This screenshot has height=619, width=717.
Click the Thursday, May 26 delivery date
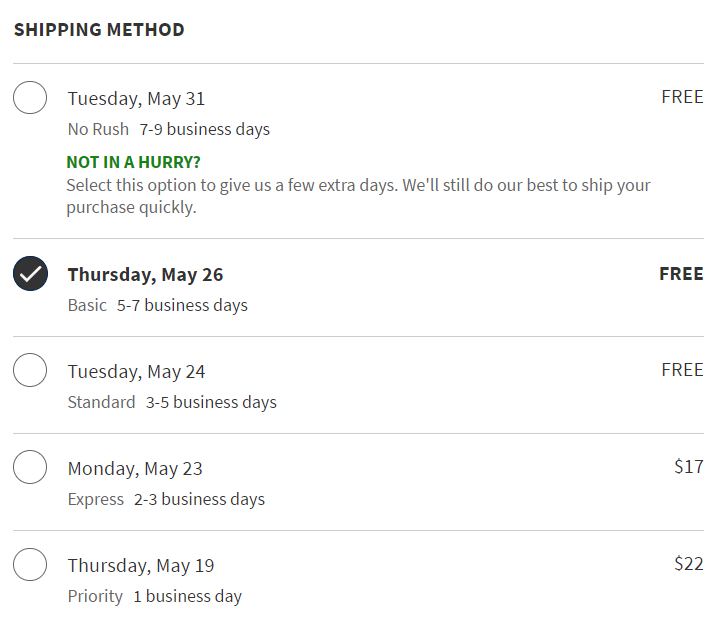[145, 275]
